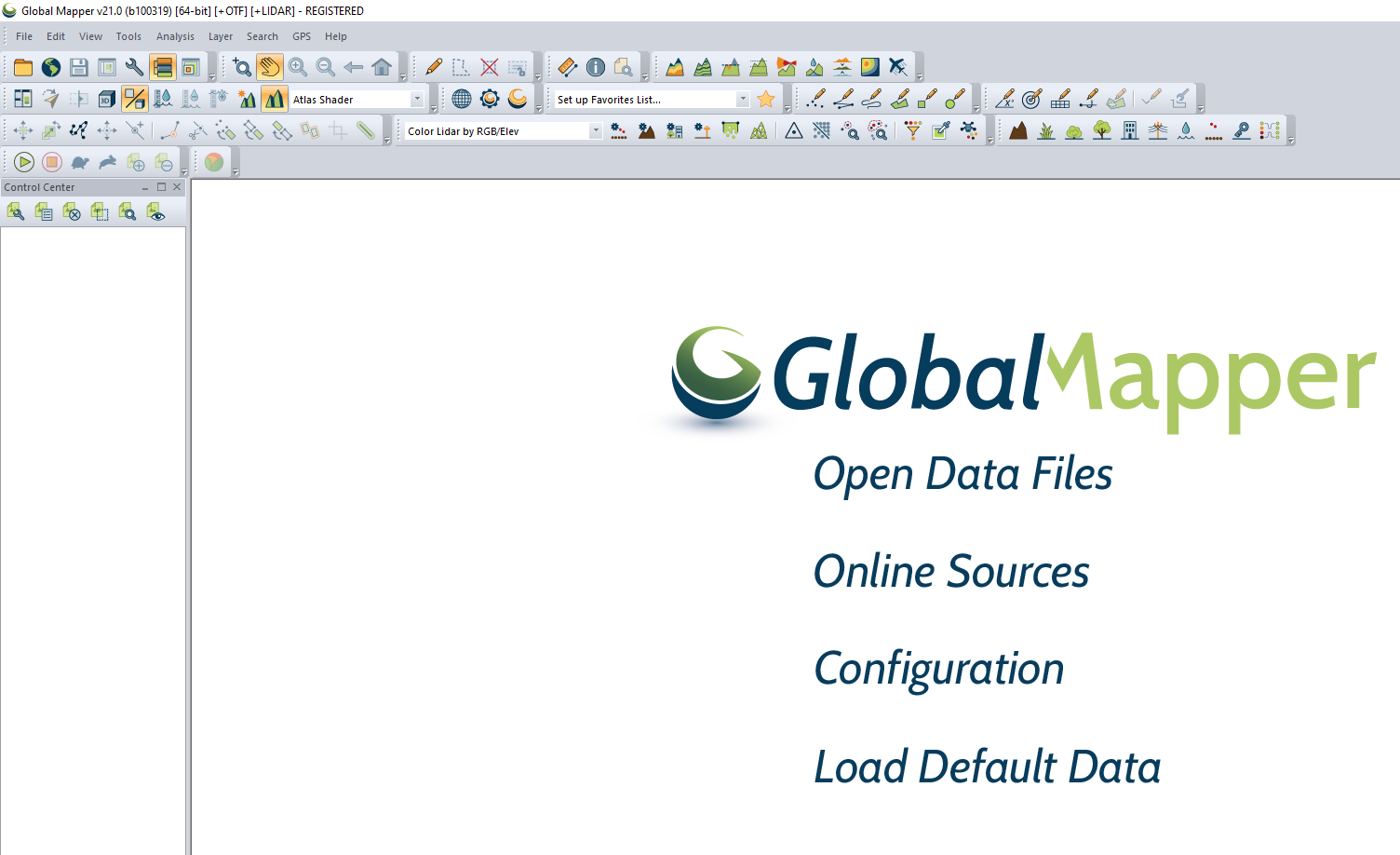Select the Zoom tool with plus magnifier

pyautogui.click(x=242, y=67)
